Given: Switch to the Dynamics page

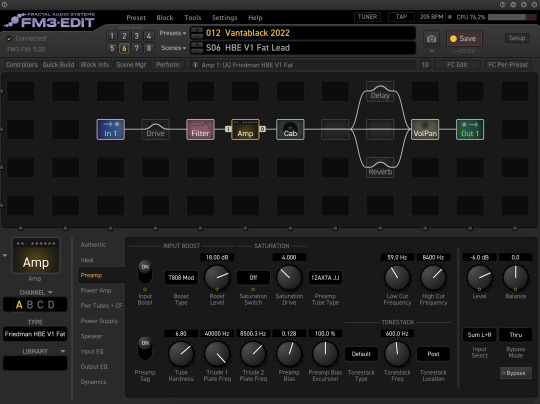Looking at the screenshot, I should point(93,382).
